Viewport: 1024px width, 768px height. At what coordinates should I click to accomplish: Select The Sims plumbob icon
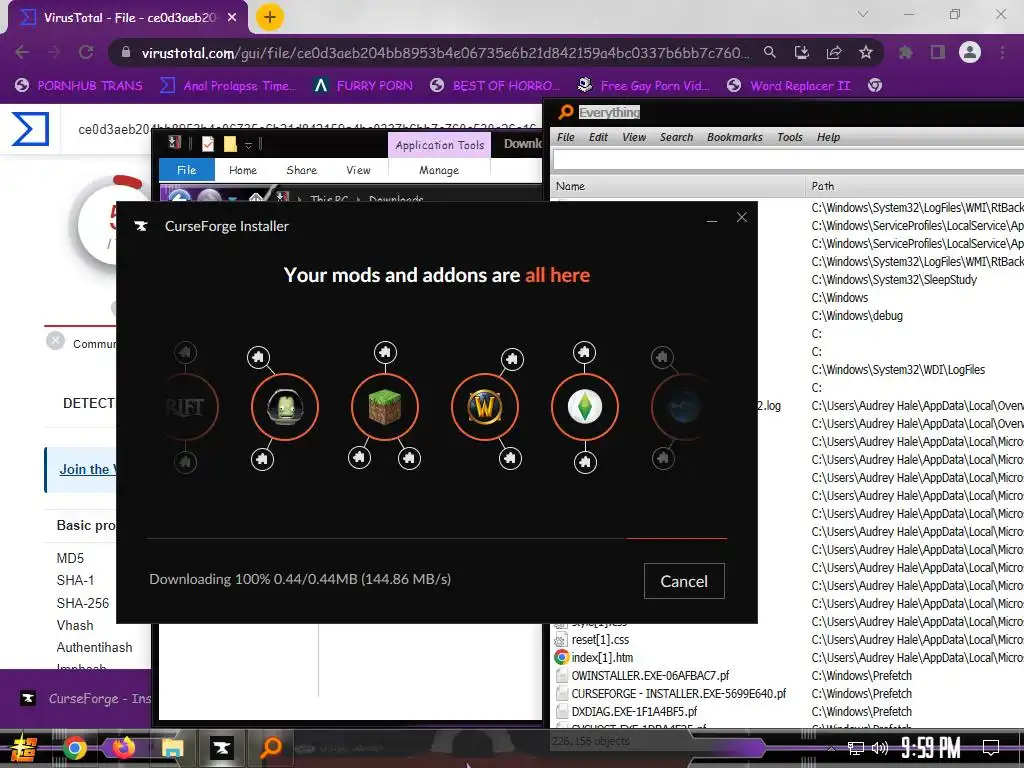pos(584,408)
